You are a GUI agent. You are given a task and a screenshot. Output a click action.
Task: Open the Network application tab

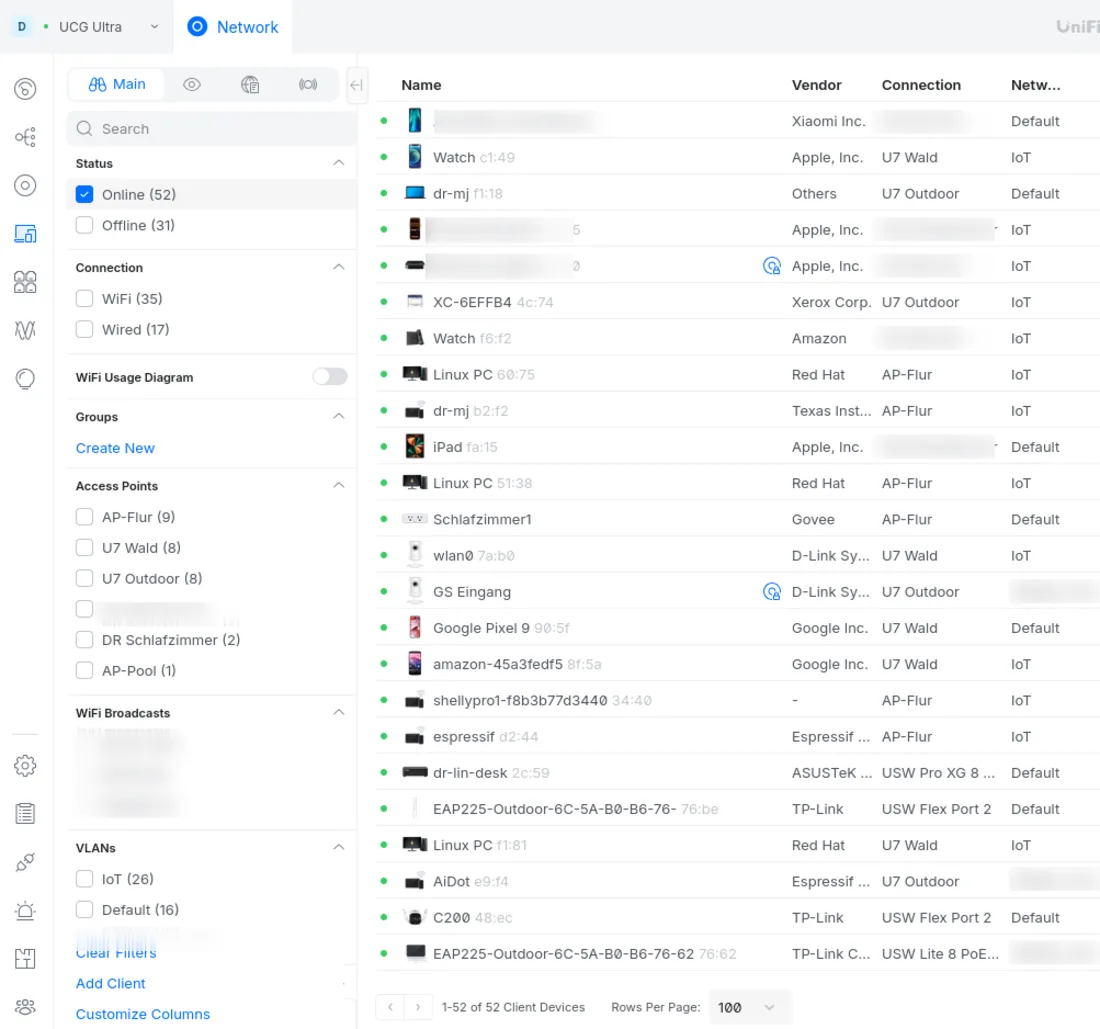(x=233, y=27)
